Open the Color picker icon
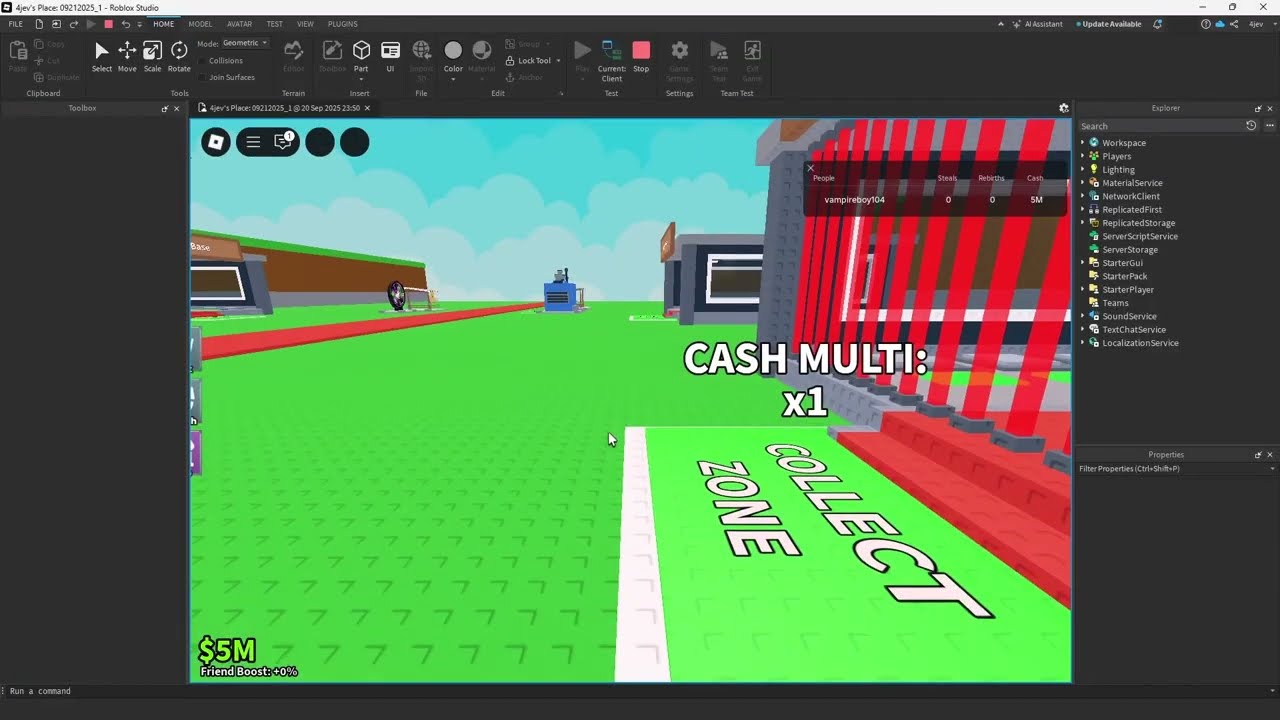 453,50
